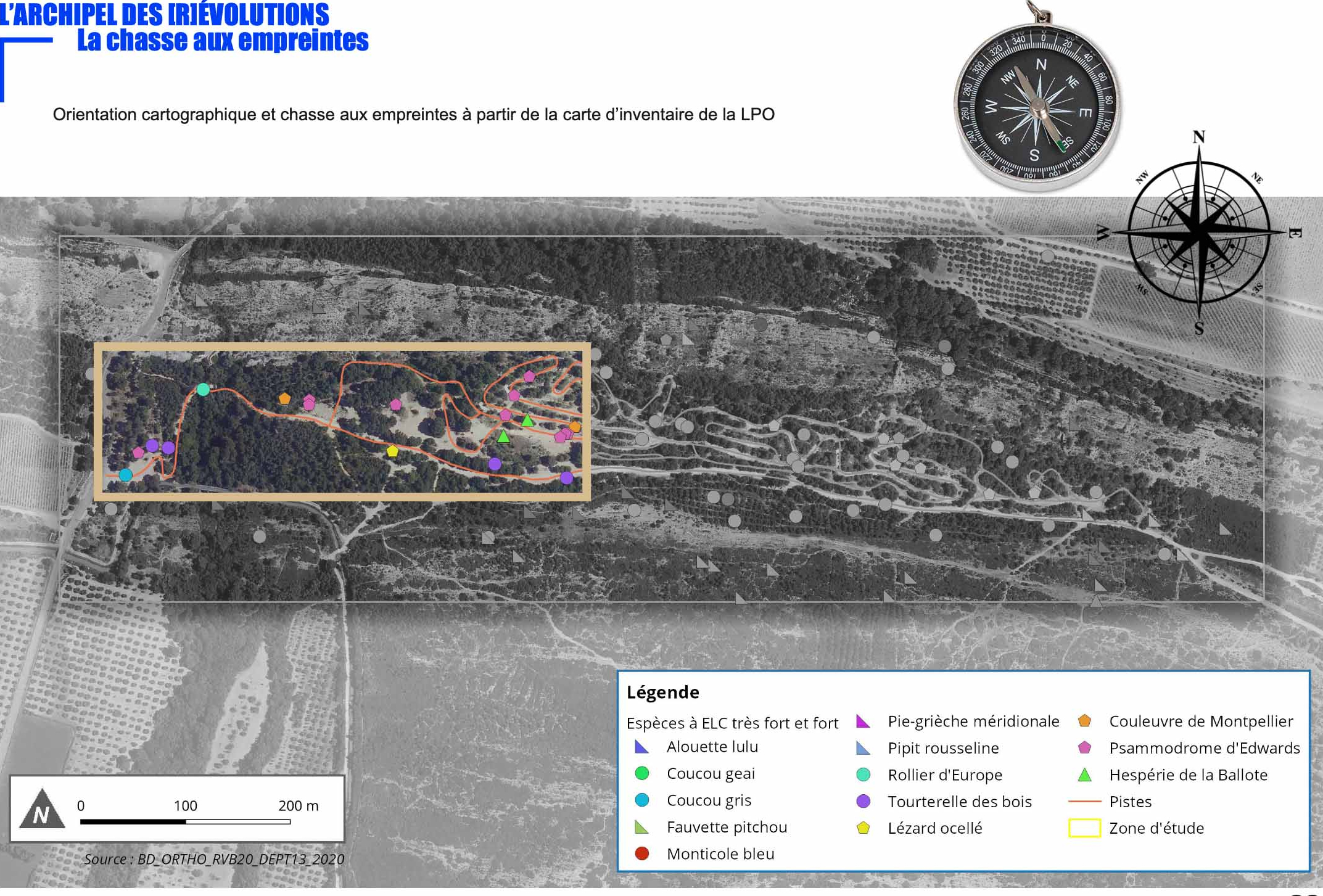
Task: Click the Pie-grièche méridionale magenta triangle icon
Action: (863, 721)
